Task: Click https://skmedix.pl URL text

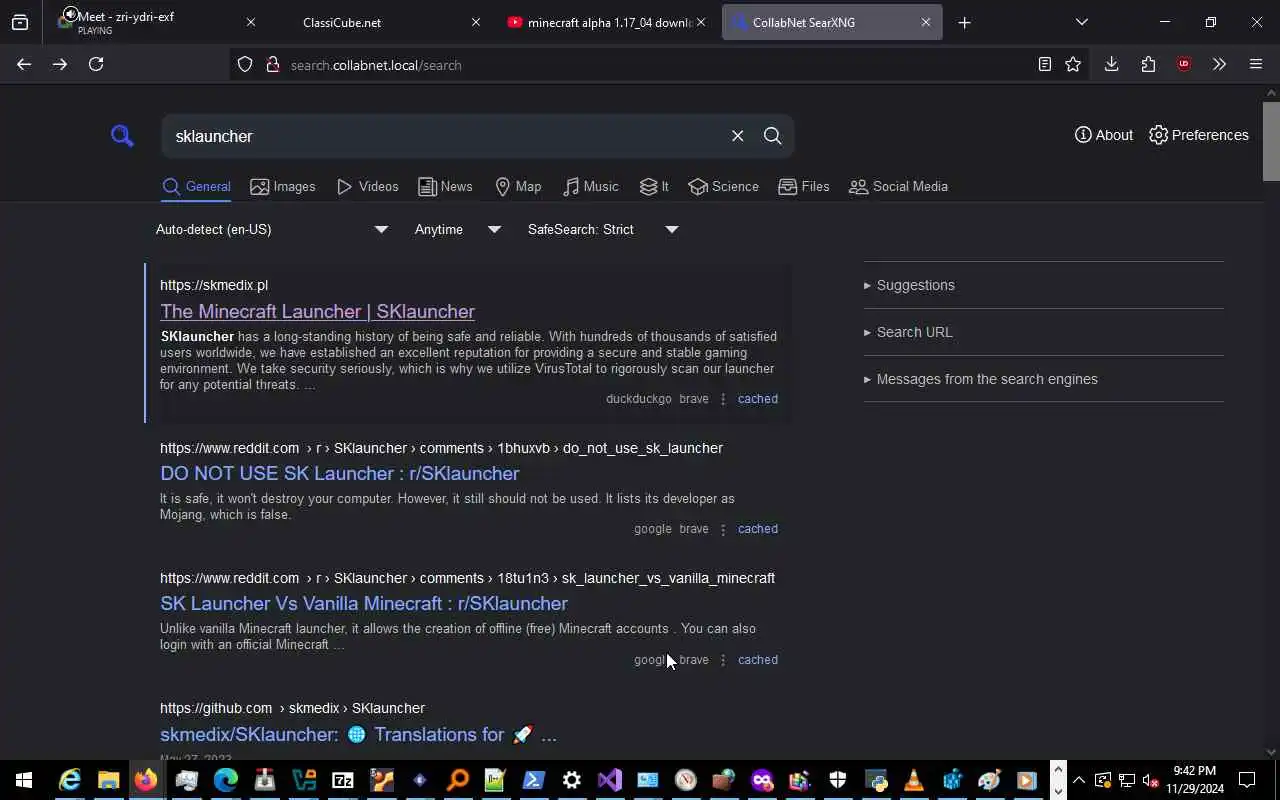Action: coord(214,285)
